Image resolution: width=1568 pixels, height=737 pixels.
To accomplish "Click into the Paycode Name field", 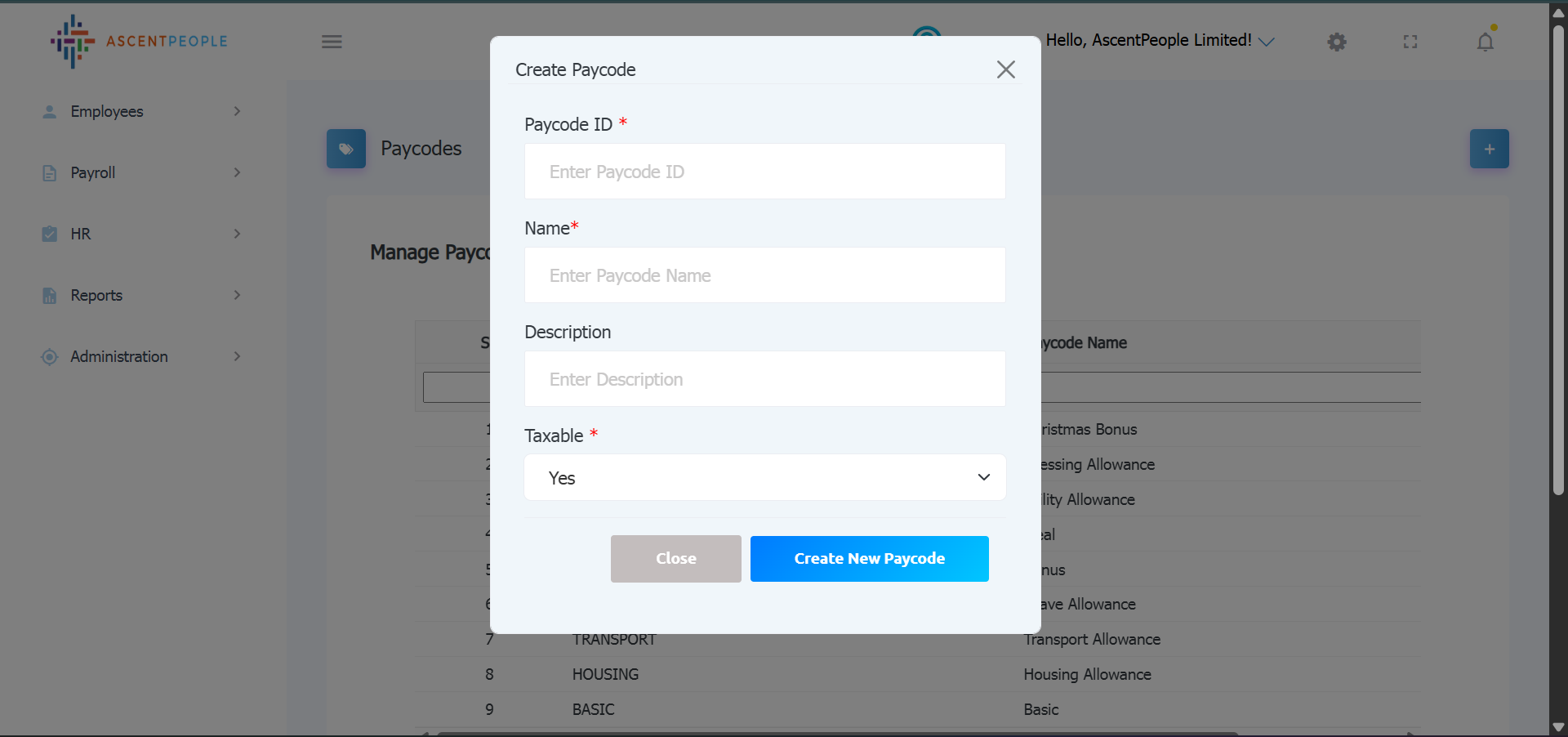I will coord(765,275).
